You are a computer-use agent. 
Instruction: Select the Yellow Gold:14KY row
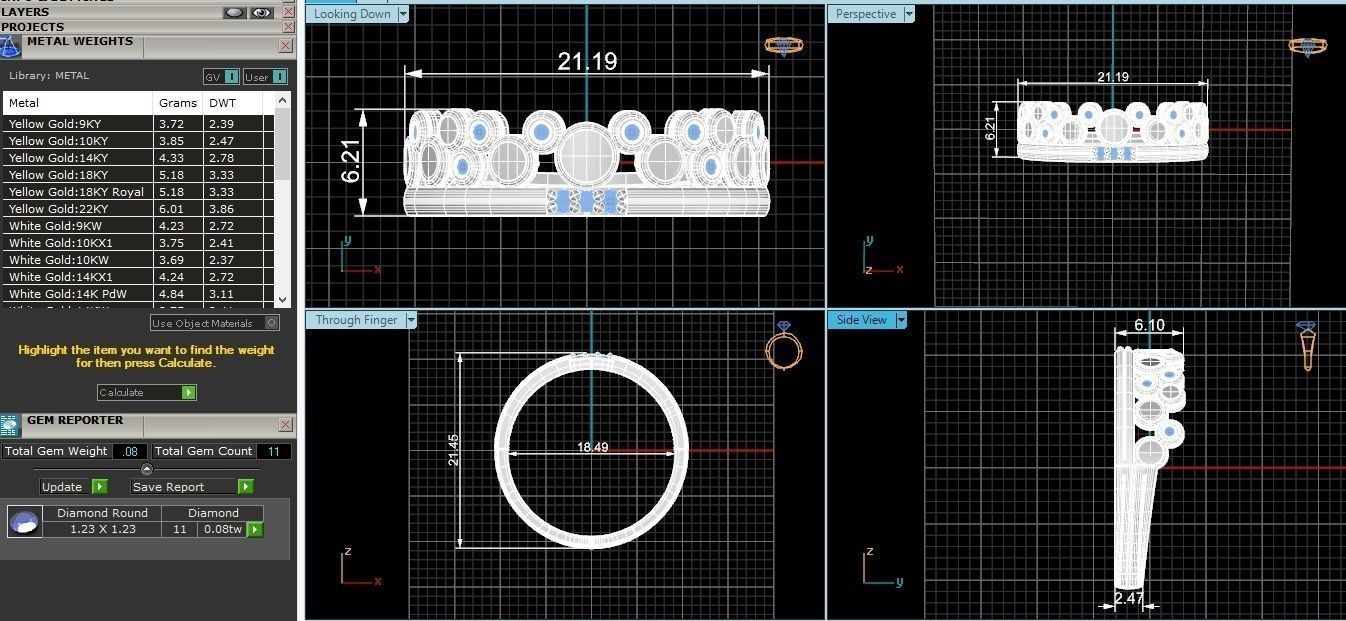click(139, 158)
